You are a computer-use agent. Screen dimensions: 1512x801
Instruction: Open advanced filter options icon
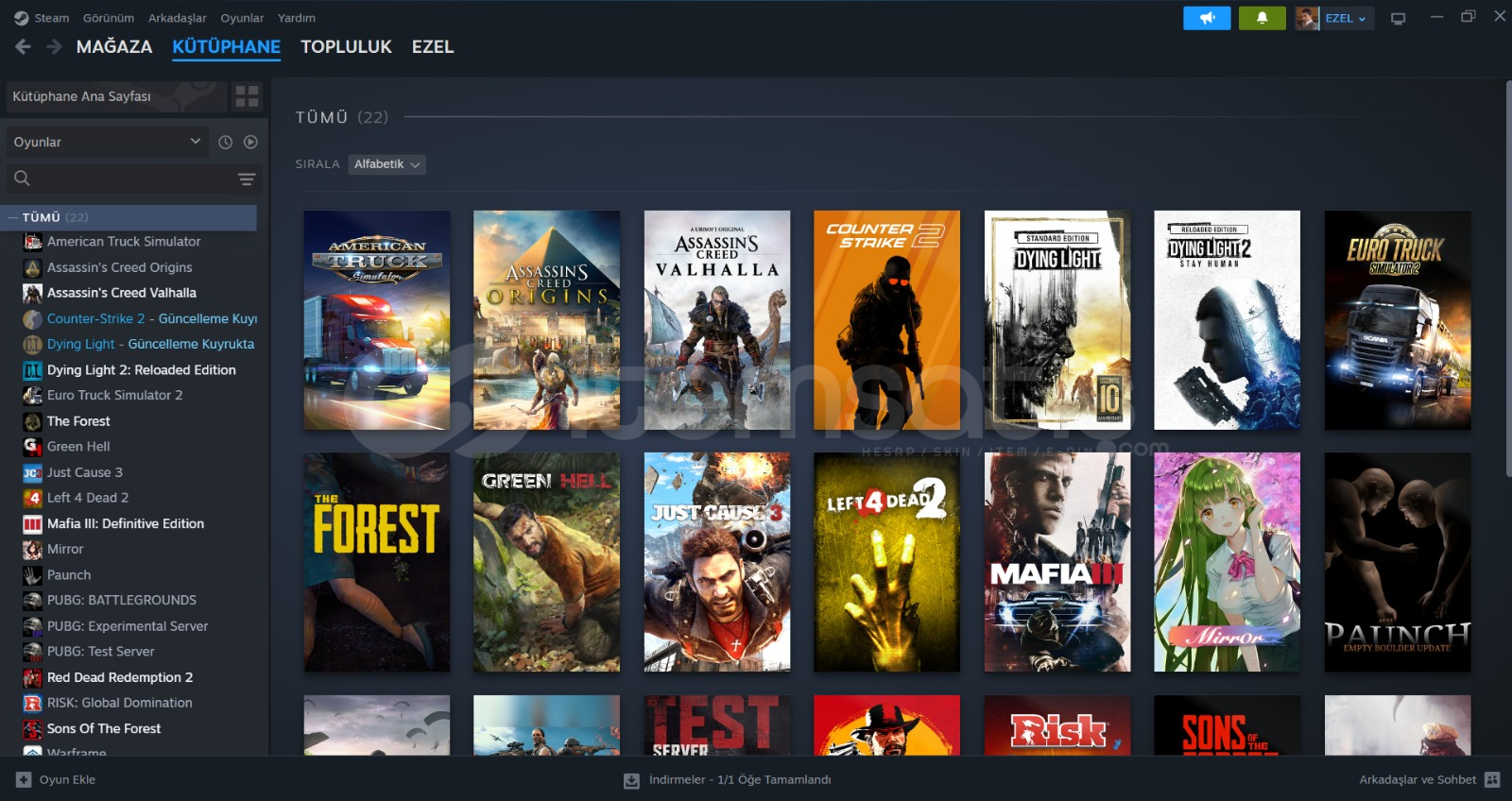[x=247, y=179]
